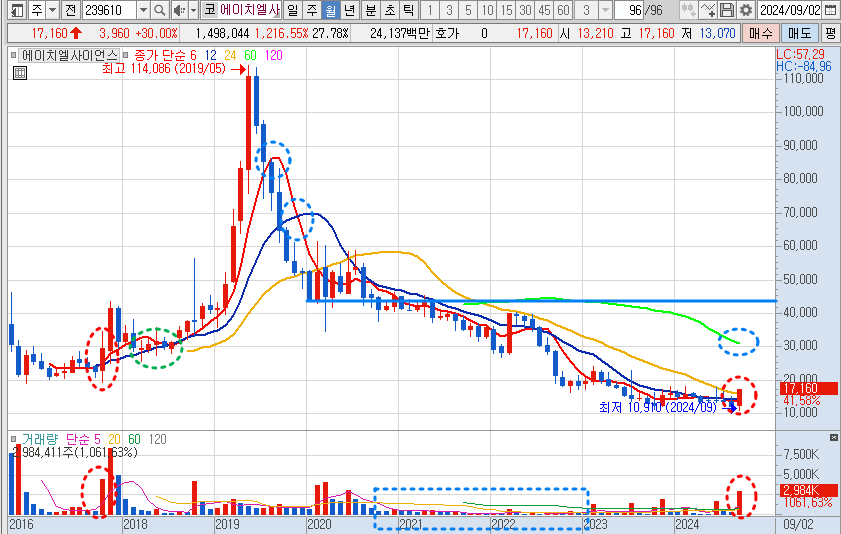Screen dimensions: 841x534
Task: Select the 15 interval preset
Action: tap(506, 10)
